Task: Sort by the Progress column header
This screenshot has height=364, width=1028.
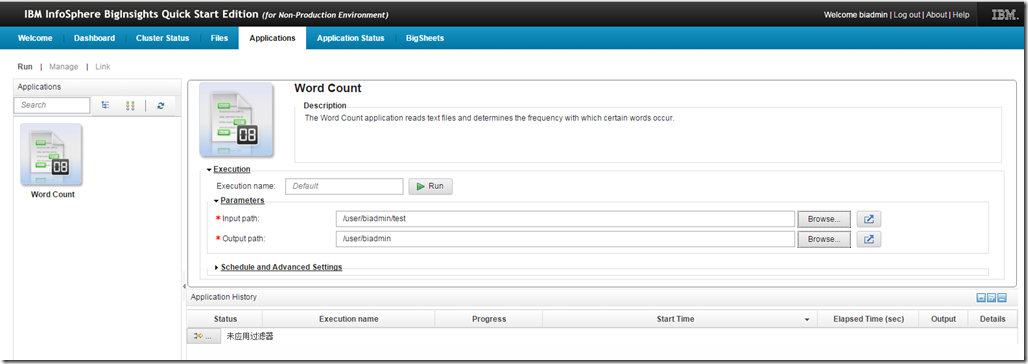Action: click(x=489, y=319)
